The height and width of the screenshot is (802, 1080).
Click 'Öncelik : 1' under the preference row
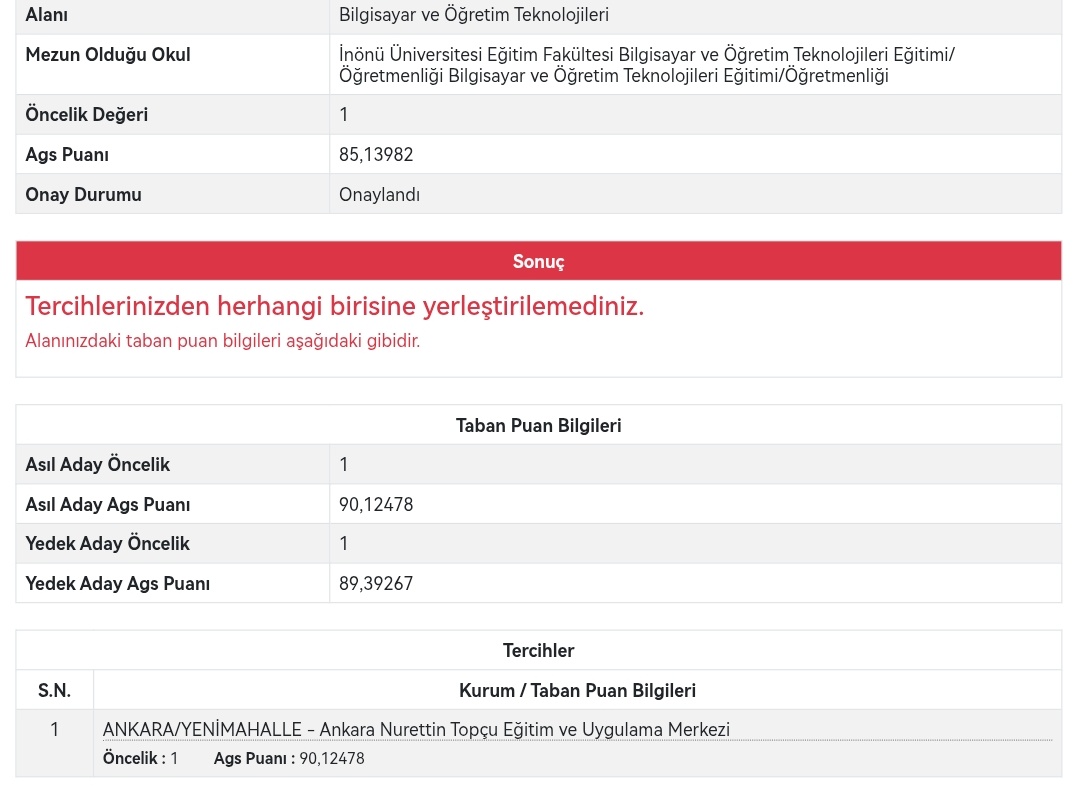[141, 758]
